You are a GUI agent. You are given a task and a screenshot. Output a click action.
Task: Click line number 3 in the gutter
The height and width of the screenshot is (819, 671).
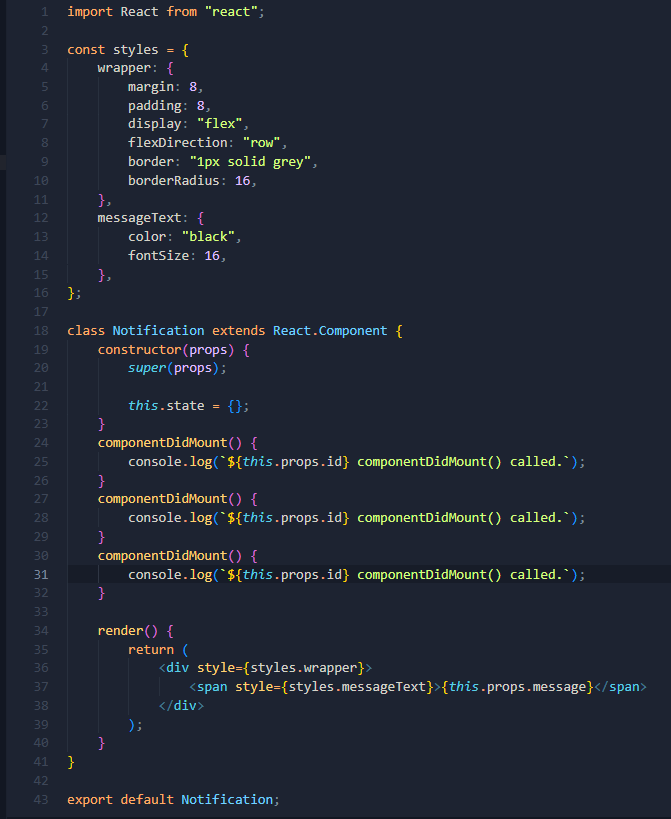[x=44, y=50]
